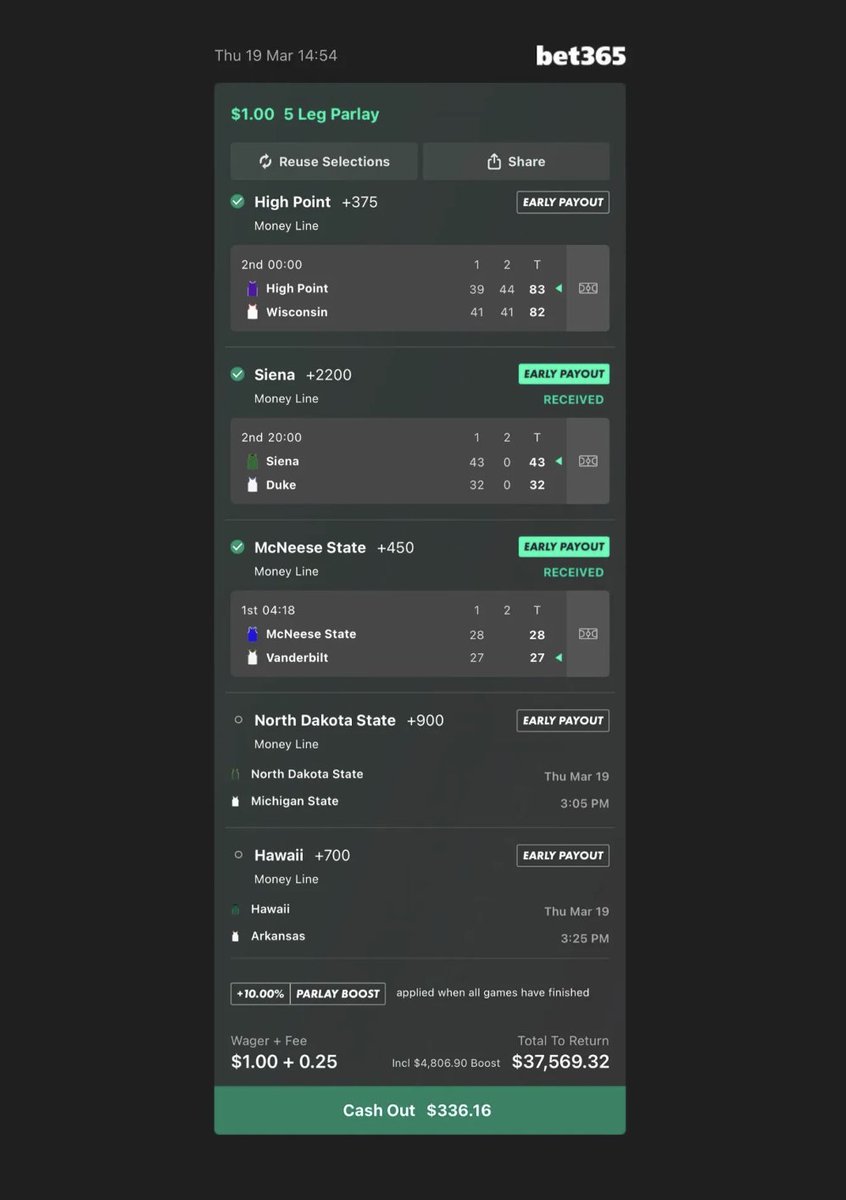Click the High Point purple jersey icon
Image resolution: width=846 pixels, height=1200 pixels.
pyautogui.click(x=253, y=288)
